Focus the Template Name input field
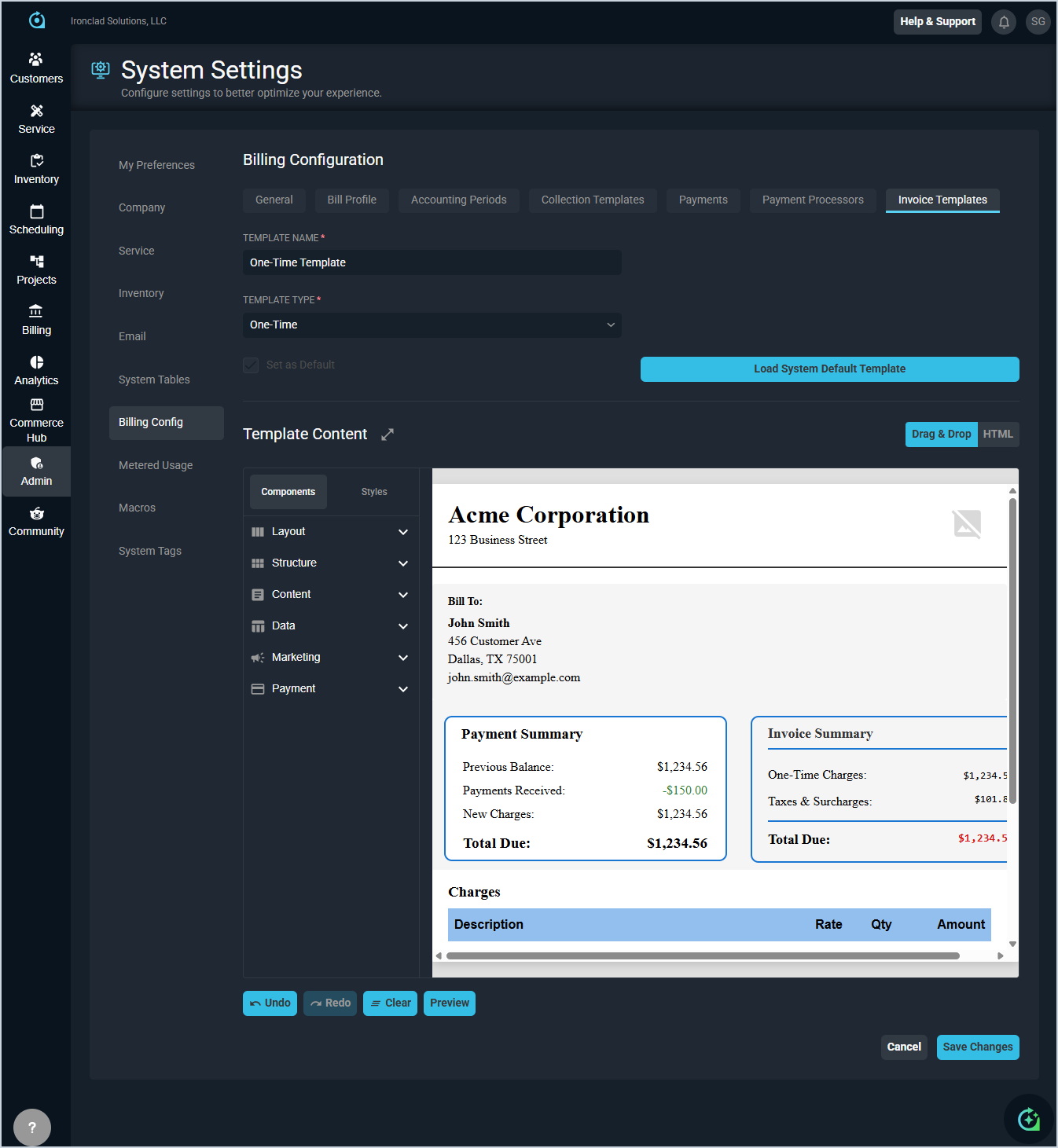 tap(432, 262)
